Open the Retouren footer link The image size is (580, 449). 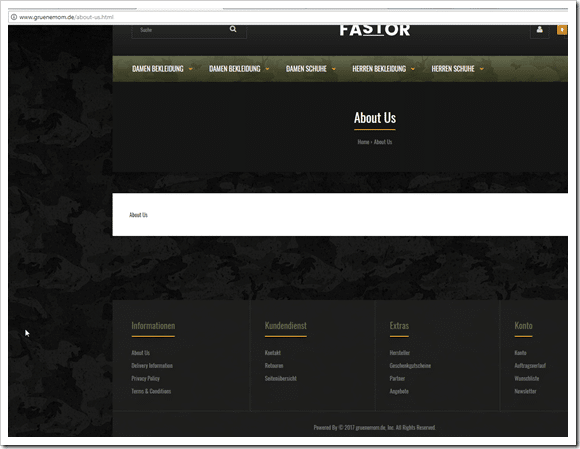coord(274,366)
